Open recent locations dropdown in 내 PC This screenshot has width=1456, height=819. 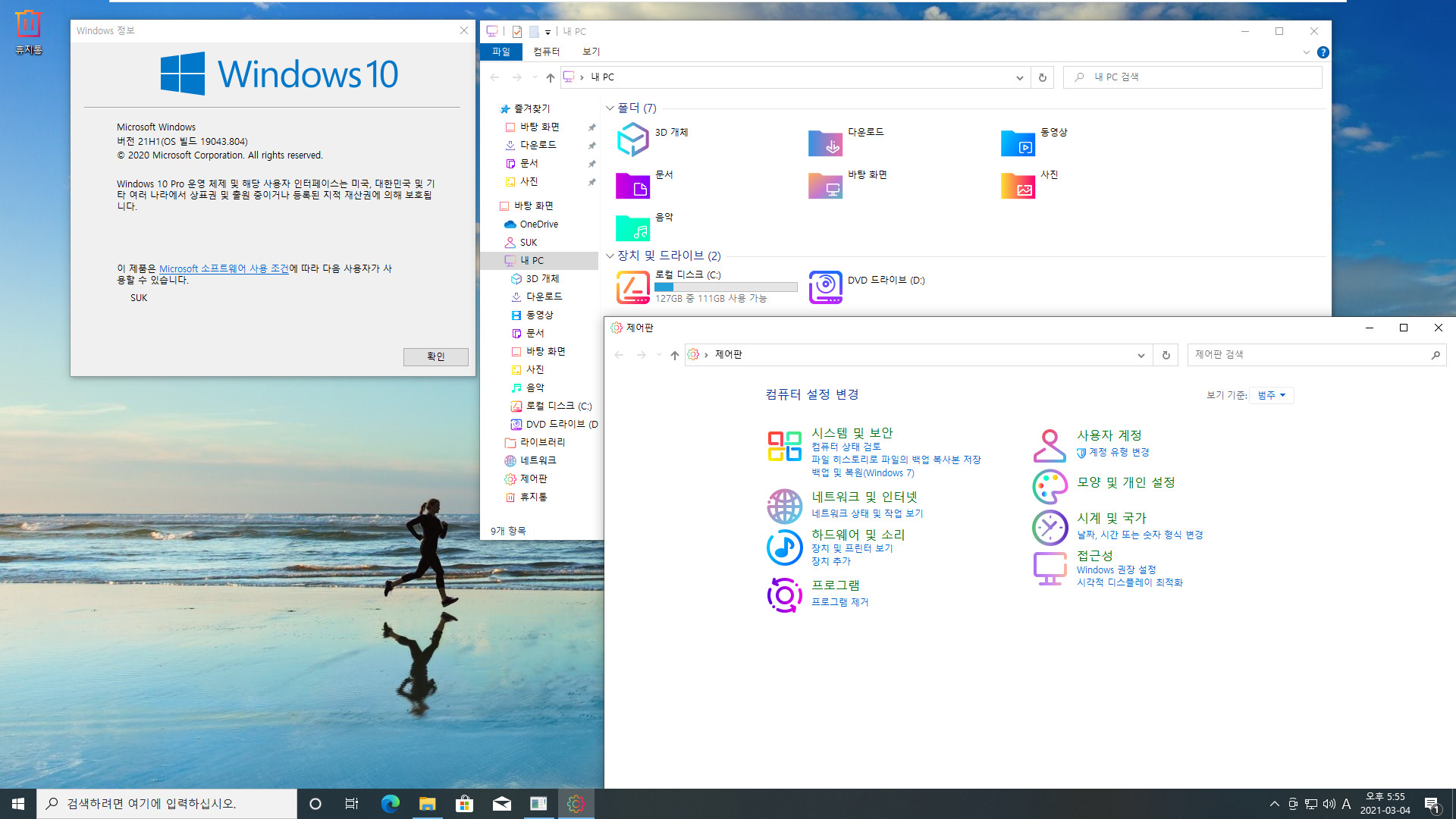pos(535,77)
